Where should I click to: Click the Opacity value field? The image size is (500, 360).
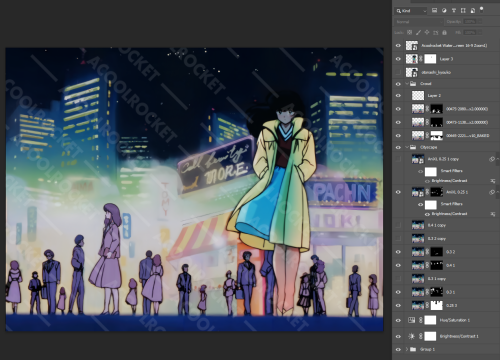point(469,22)
